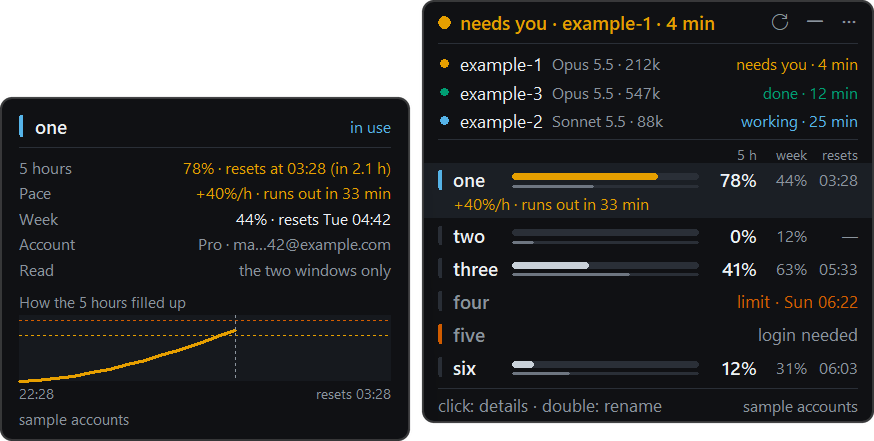874x441 pixels.
Task: Open details for account 'four'
Action: point(648,302)
